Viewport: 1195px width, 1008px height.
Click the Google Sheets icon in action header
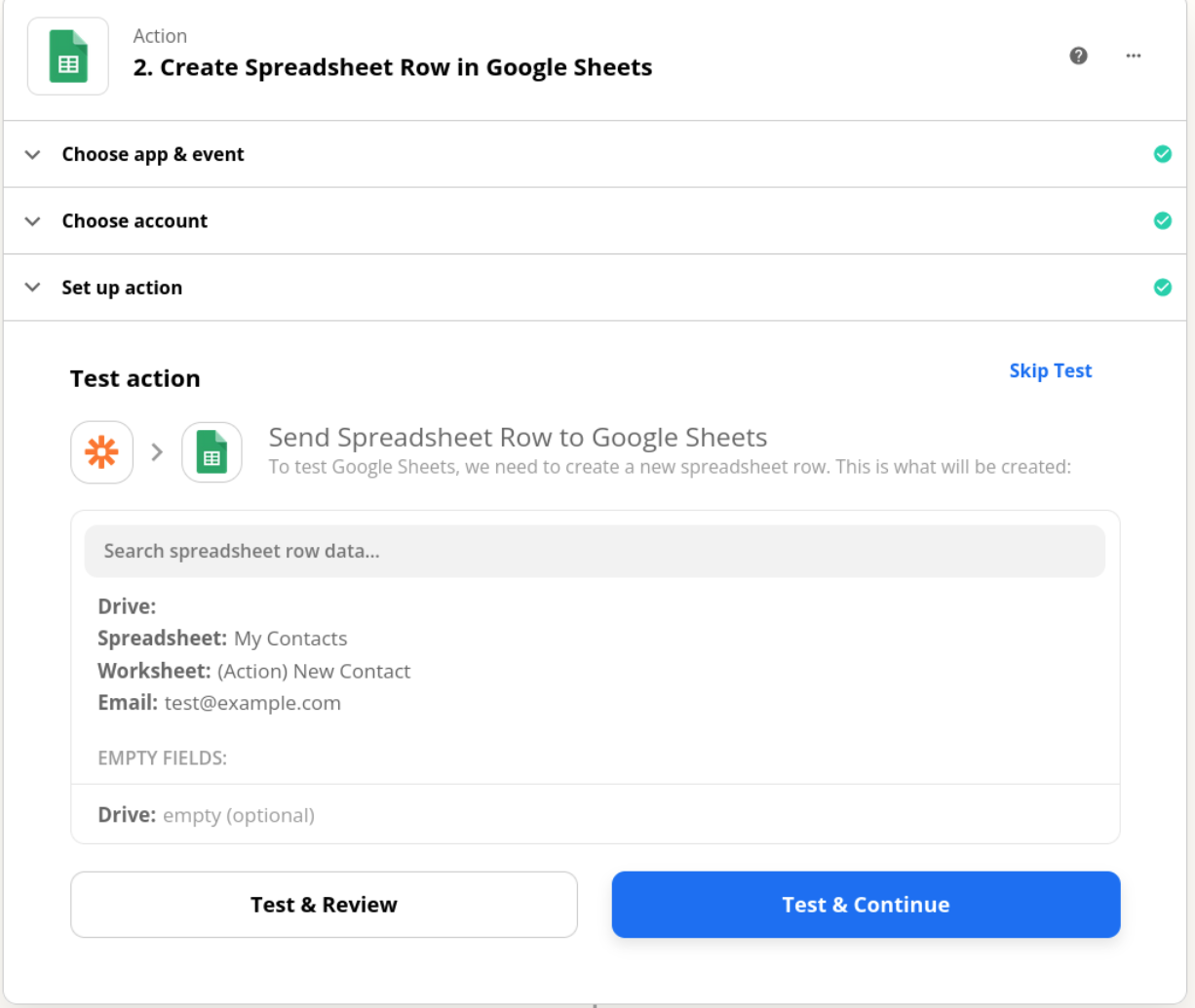click(68, 57)
